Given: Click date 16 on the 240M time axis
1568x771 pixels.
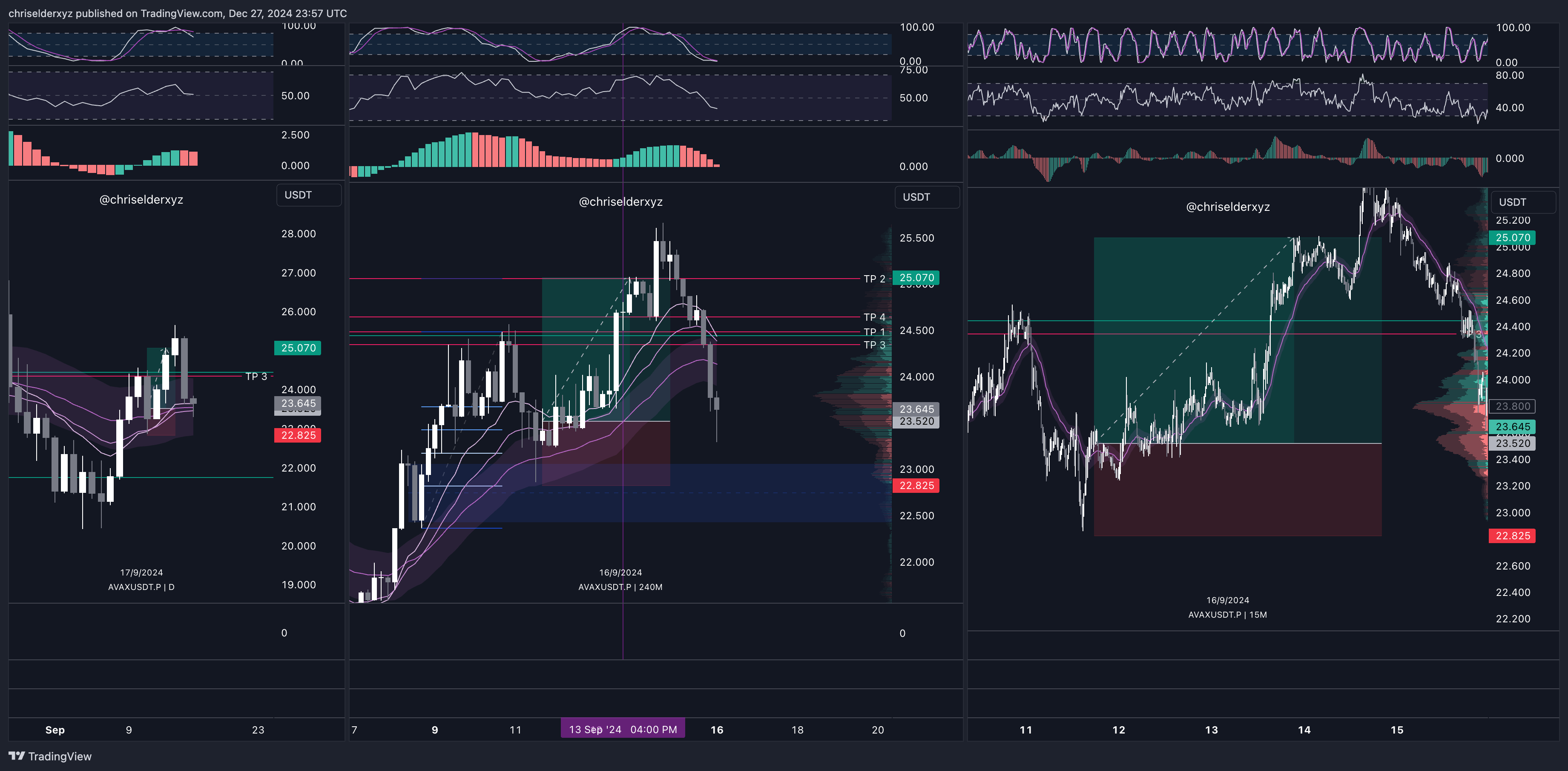Looking at the screenshot, I should (x=716, y=730).
